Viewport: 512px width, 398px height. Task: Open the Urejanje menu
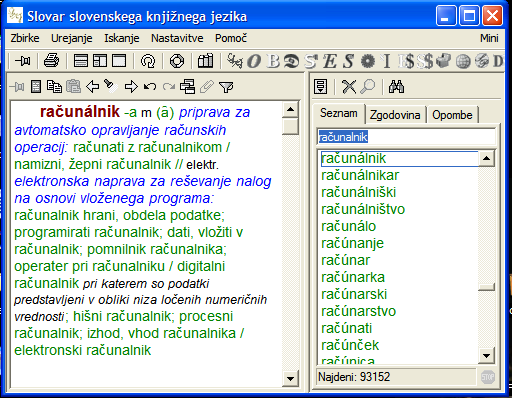(x=71, y=38)
